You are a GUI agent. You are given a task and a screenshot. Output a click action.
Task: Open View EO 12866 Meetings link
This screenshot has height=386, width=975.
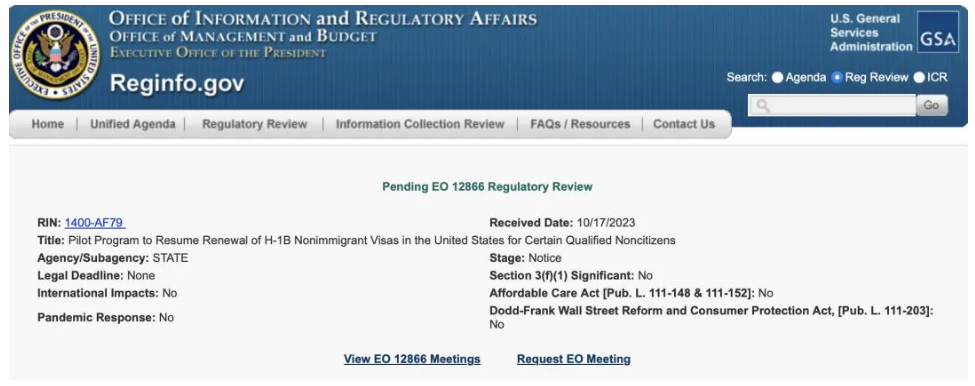coord(412,359)
